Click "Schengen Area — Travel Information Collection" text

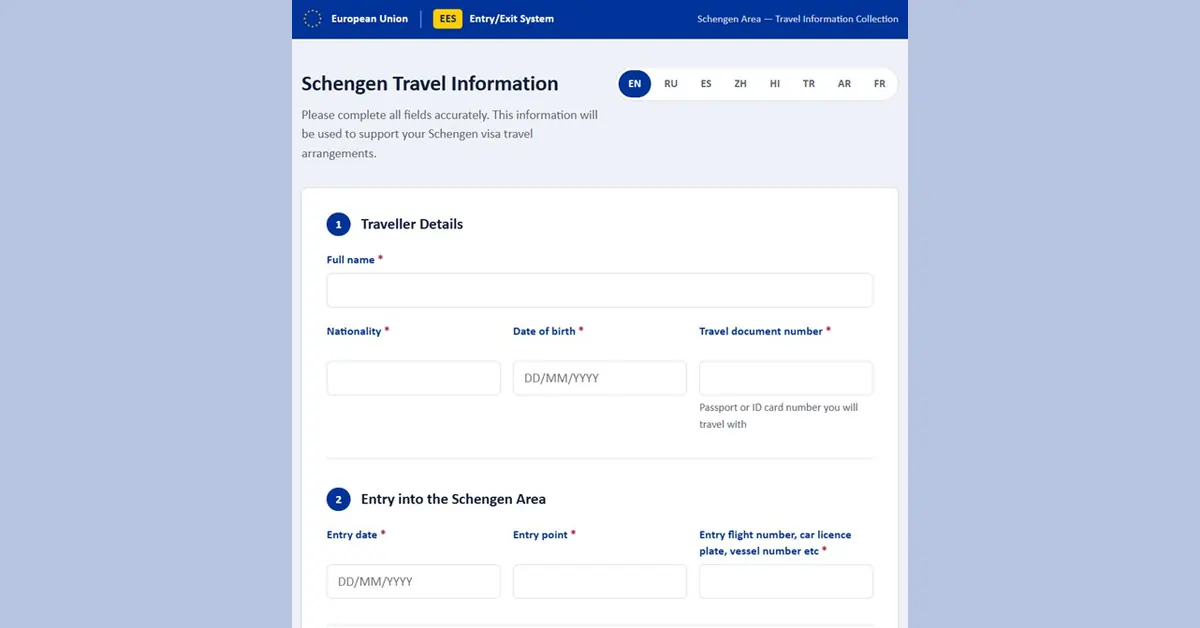(798, 19)
